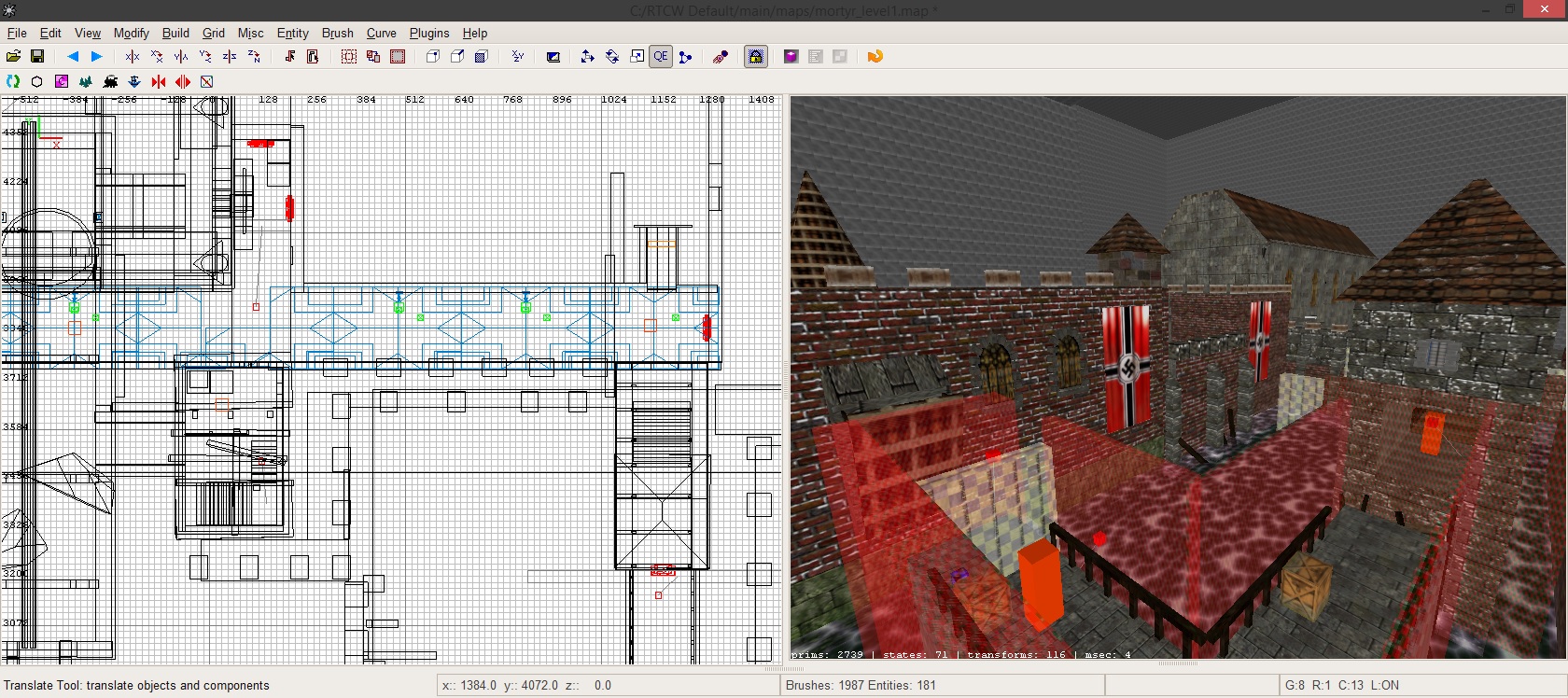Open the Entity menu
Screen dimensions: 1568x698
292,33
